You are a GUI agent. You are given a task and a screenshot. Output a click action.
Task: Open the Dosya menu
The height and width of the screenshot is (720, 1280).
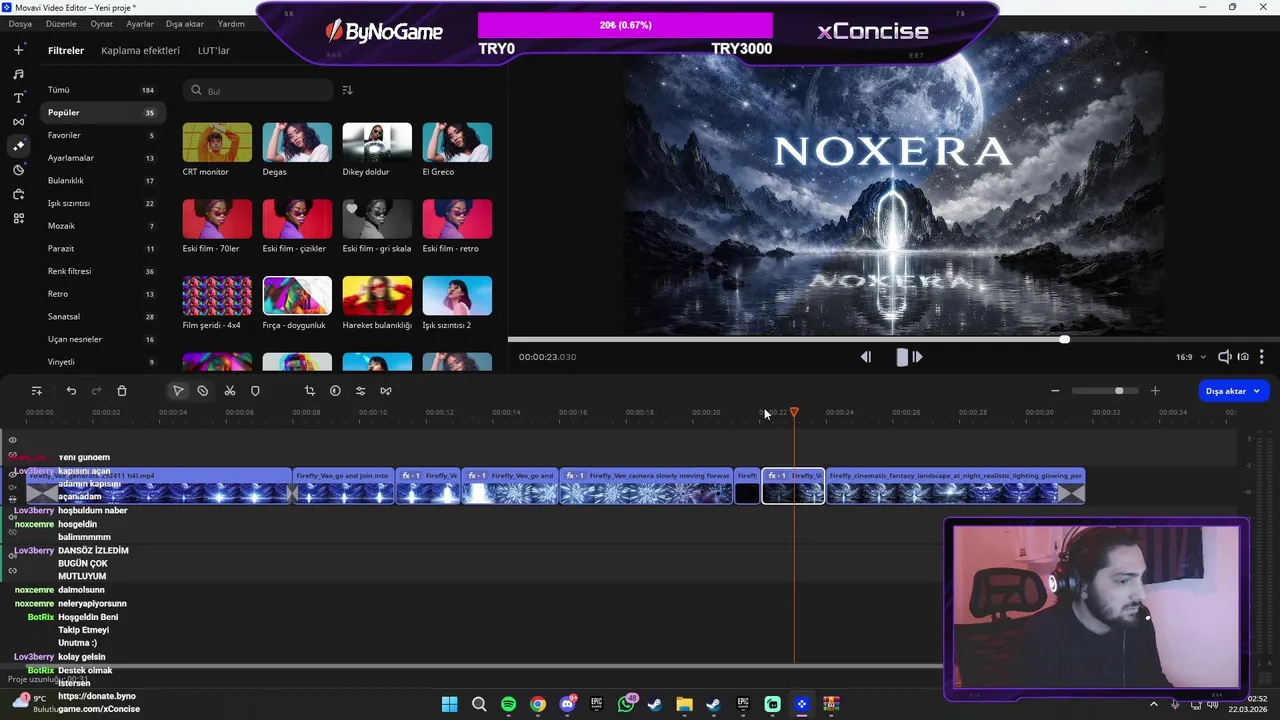[x=20, y=23]
